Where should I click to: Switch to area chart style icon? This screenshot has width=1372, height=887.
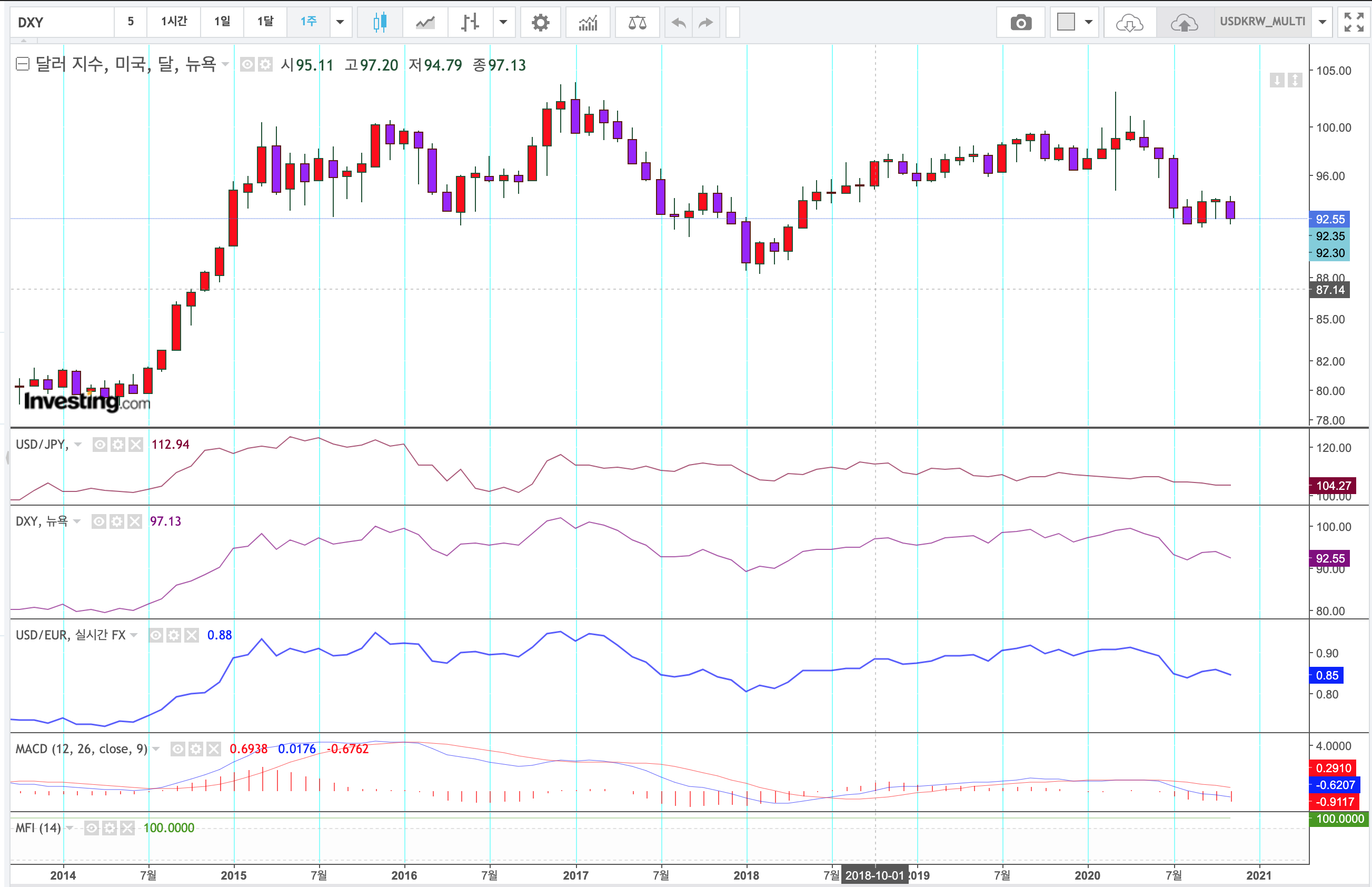[x=425, y=23]
